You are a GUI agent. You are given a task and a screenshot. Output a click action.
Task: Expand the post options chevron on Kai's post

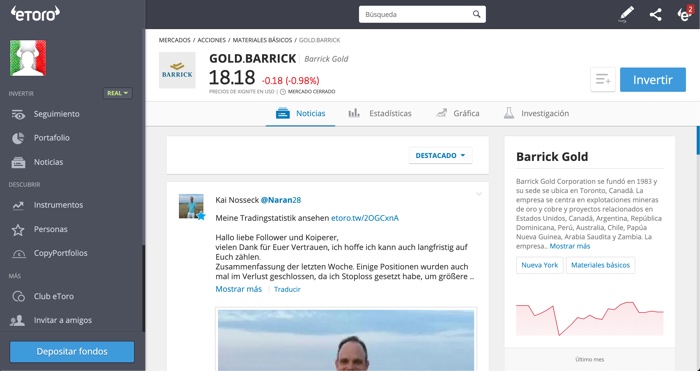pyautogui.click(x=479, y=194)
